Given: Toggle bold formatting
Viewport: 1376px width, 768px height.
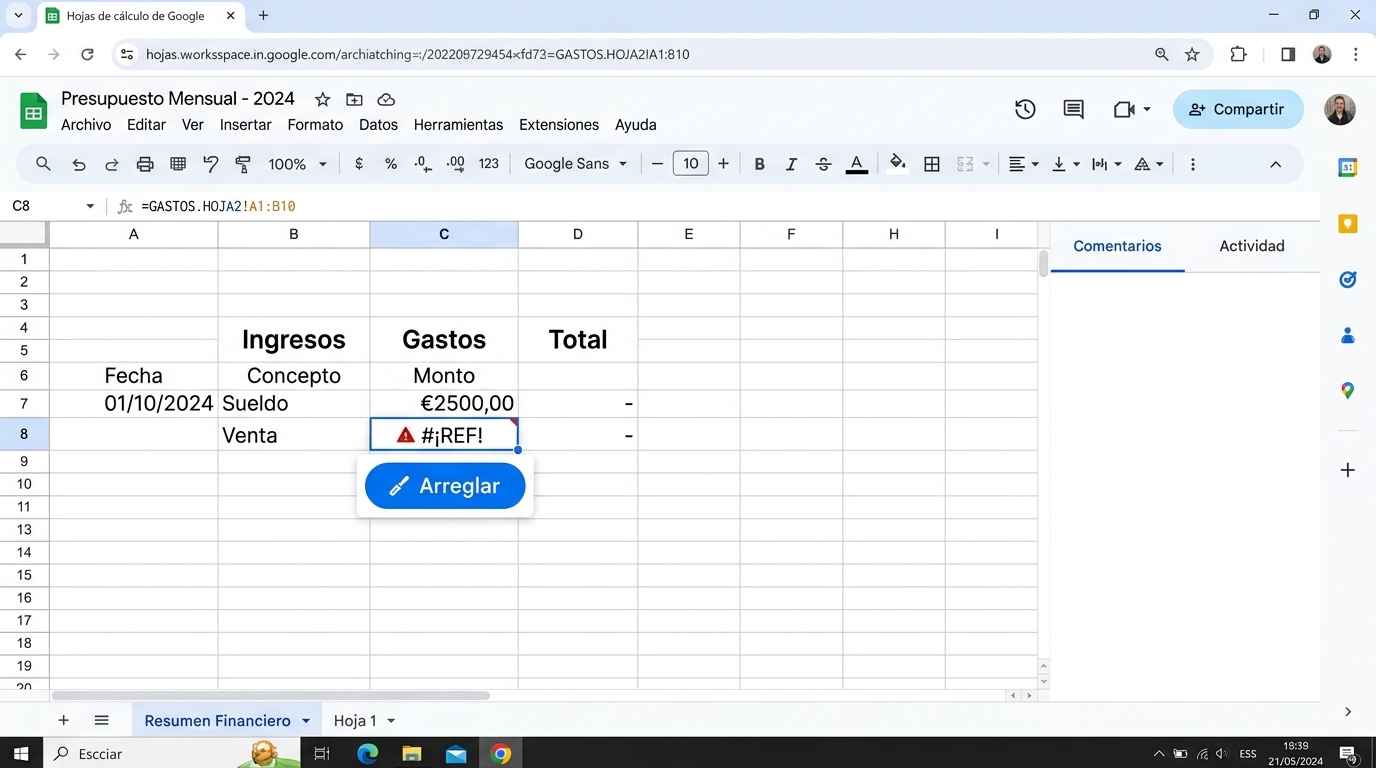Looking at the screenshot, I should [x=760, y=164].
